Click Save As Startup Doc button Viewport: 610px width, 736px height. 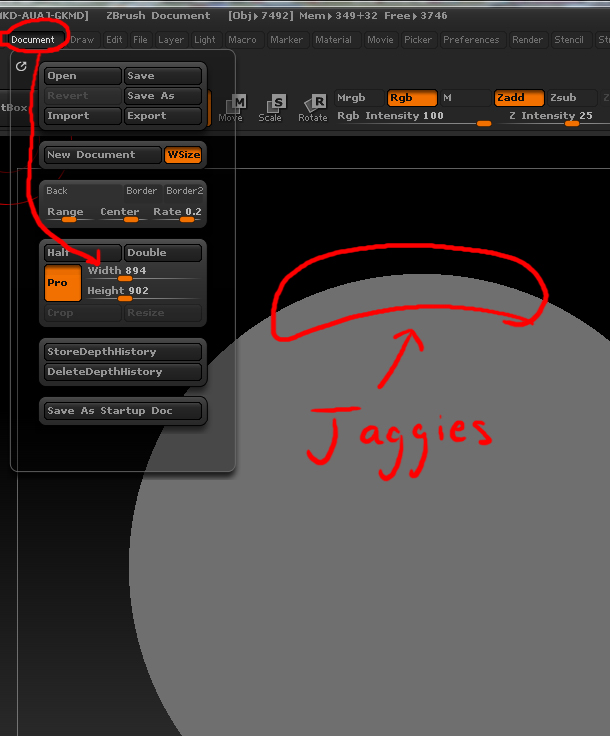(123, 411)
